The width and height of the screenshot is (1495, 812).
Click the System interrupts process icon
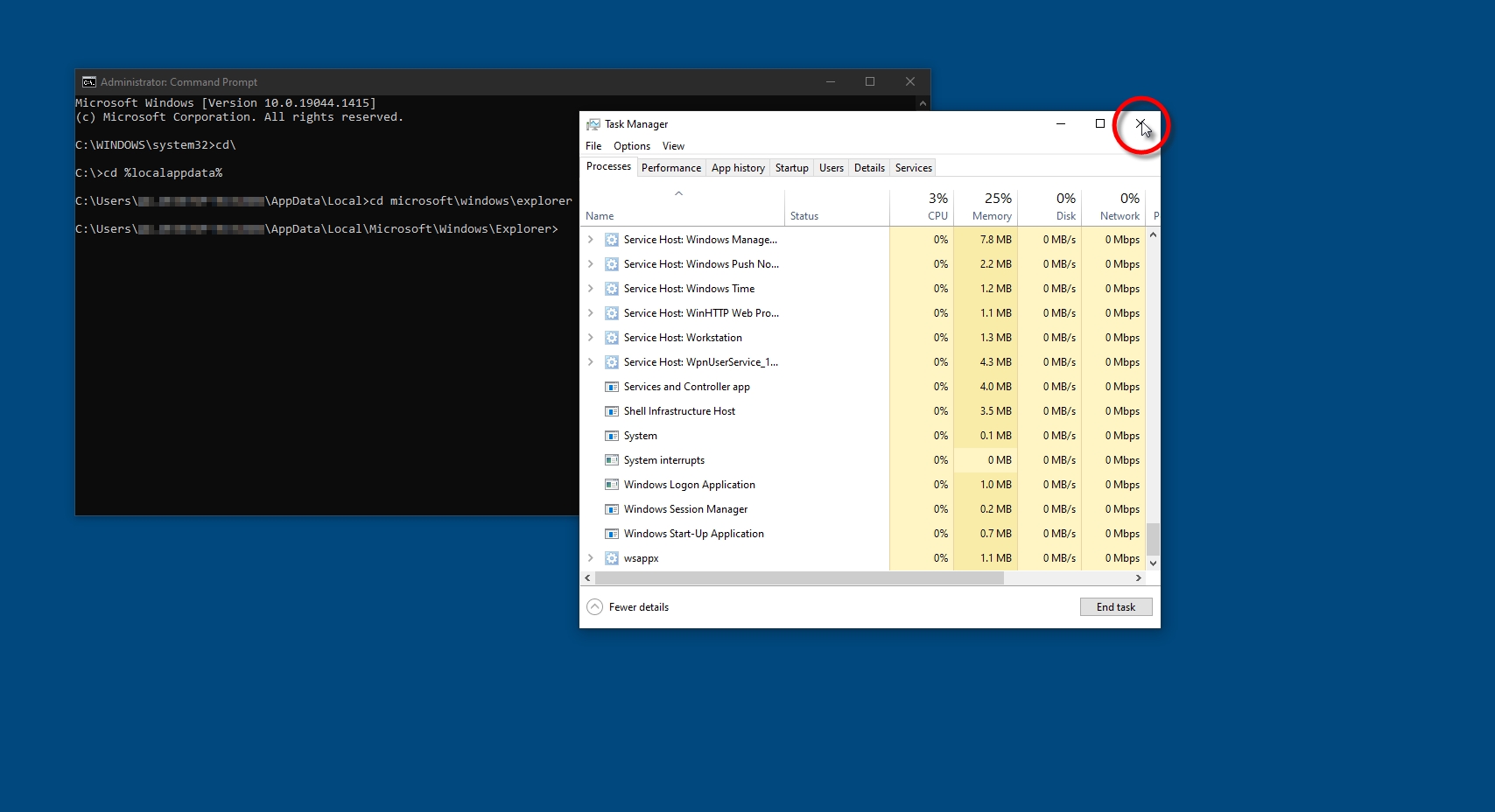tap(612, 460)
